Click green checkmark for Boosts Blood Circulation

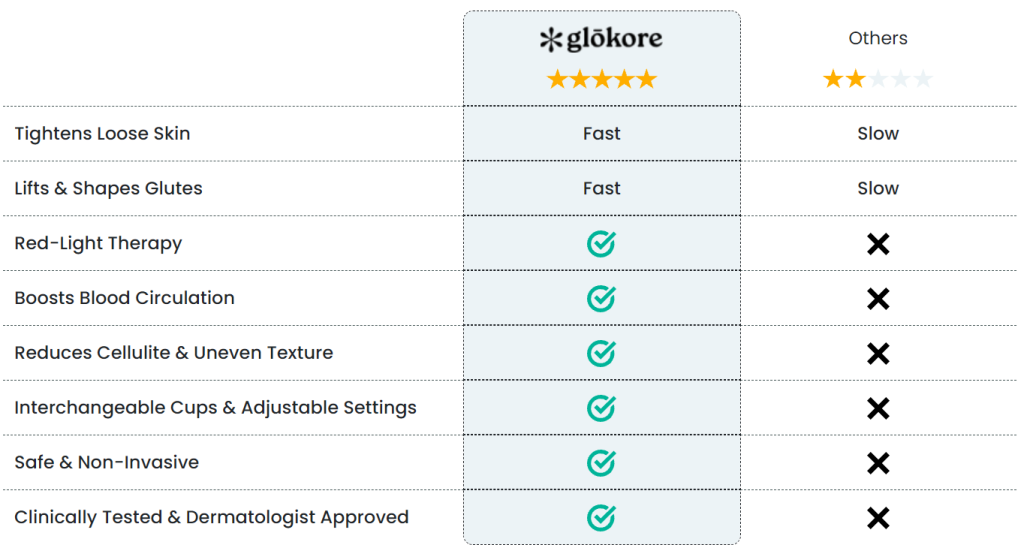click(601, 299)
